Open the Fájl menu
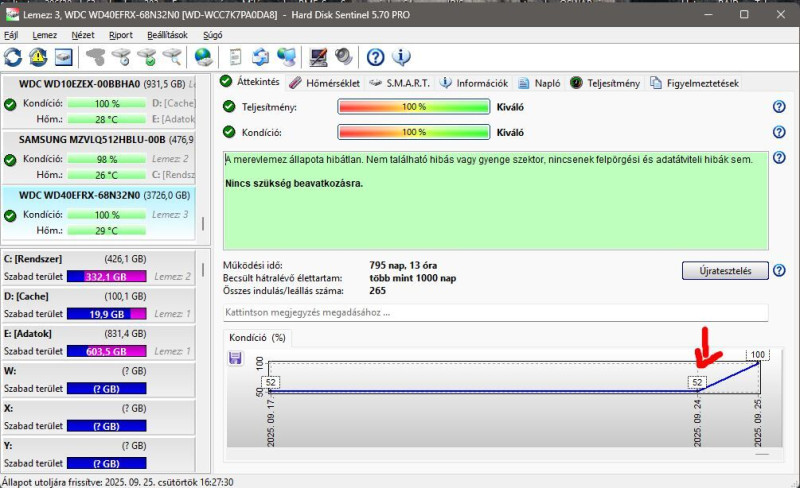 (x=11, y=35)
